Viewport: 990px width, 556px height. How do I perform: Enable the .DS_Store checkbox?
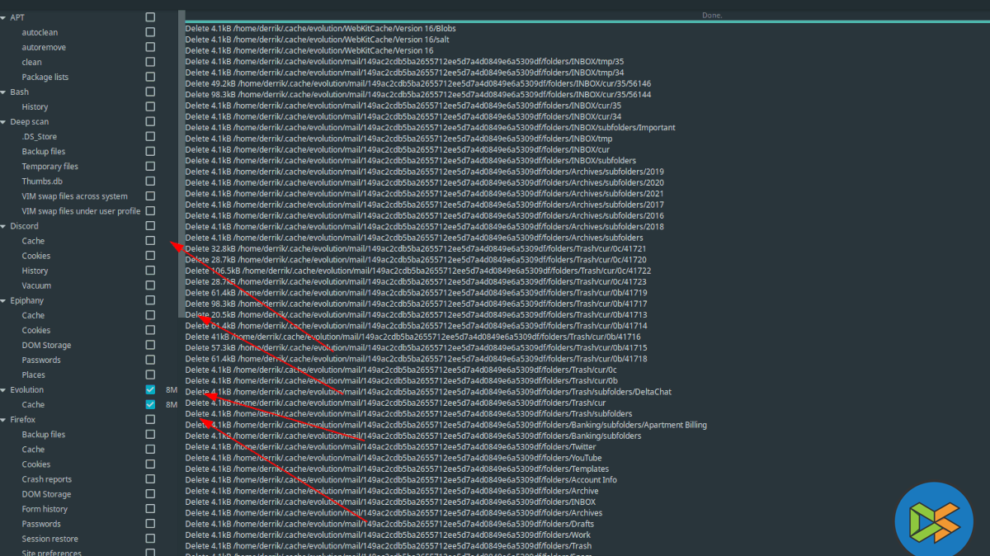[x=150, y=136]
